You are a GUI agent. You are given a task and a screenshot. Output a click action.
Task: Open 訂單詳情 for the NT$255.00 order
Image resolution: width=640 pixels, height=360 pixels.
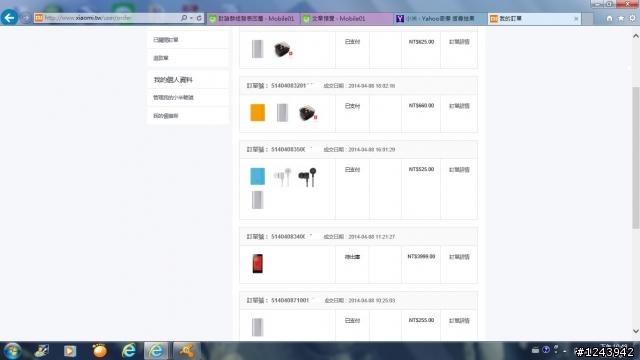coord(459,320)
